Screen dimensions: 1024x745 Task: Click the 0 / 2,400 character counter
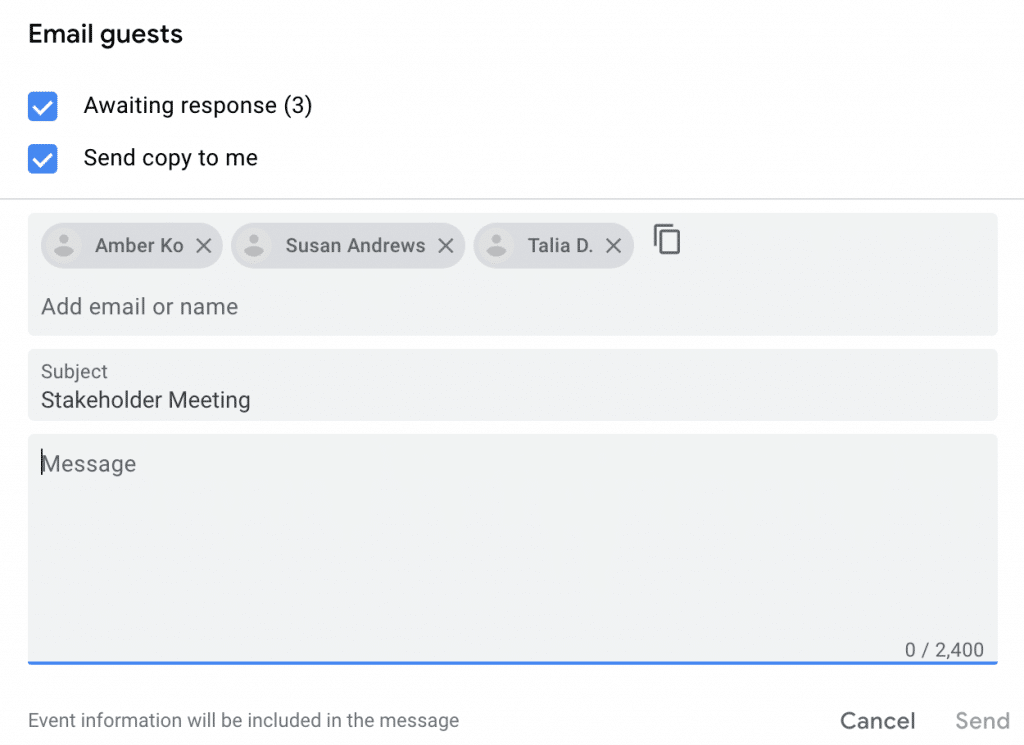(944, 650)
